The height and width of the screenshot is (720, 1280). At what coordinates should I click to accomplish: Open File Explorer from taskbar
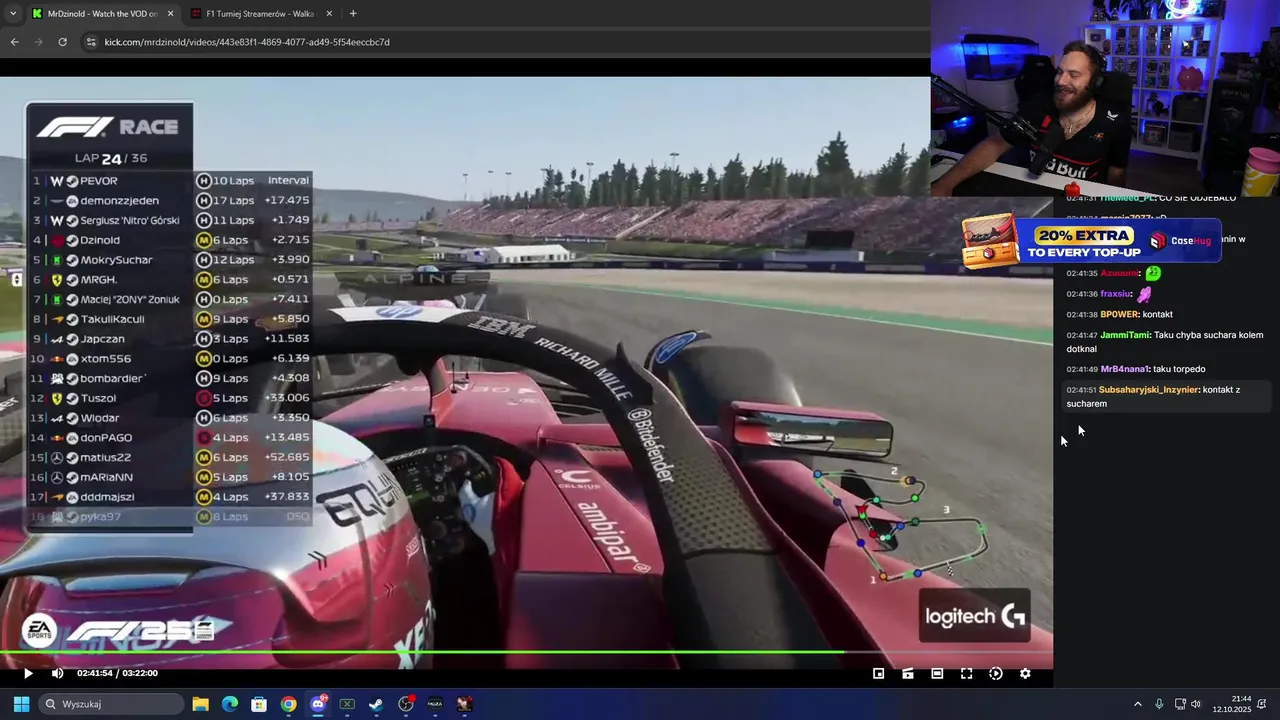point(200,704)
